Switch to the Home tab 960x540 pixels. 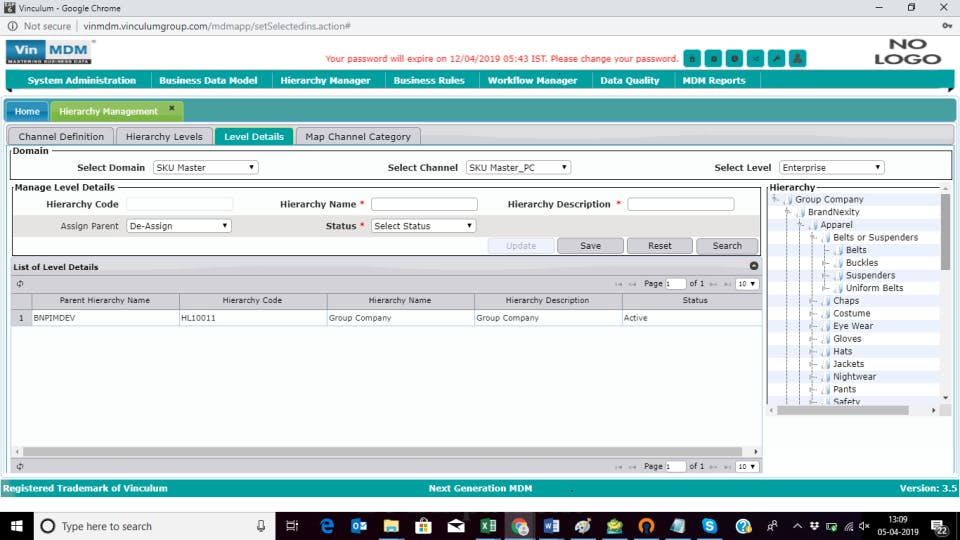(27, 111)
